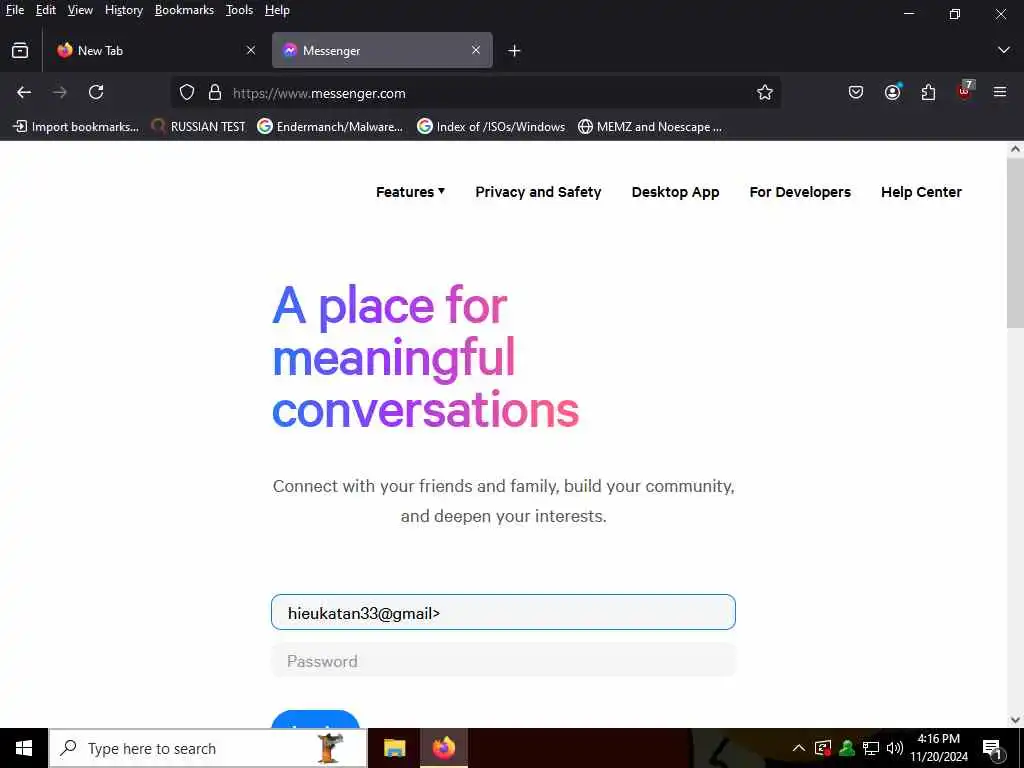Screen dimensions: 1024x768
Task: Open the Edit menu
Action: point(45,10)
